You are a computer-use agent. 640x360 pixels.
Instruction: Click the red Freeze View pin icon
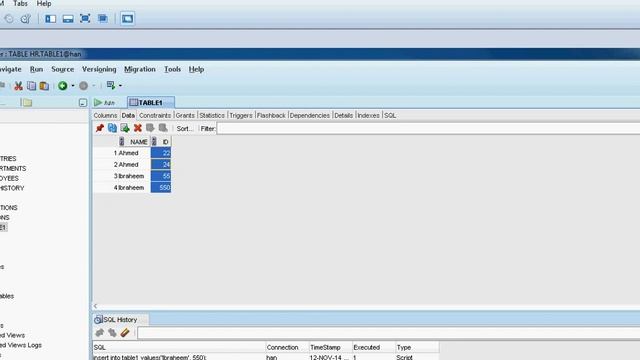point(100,128)
